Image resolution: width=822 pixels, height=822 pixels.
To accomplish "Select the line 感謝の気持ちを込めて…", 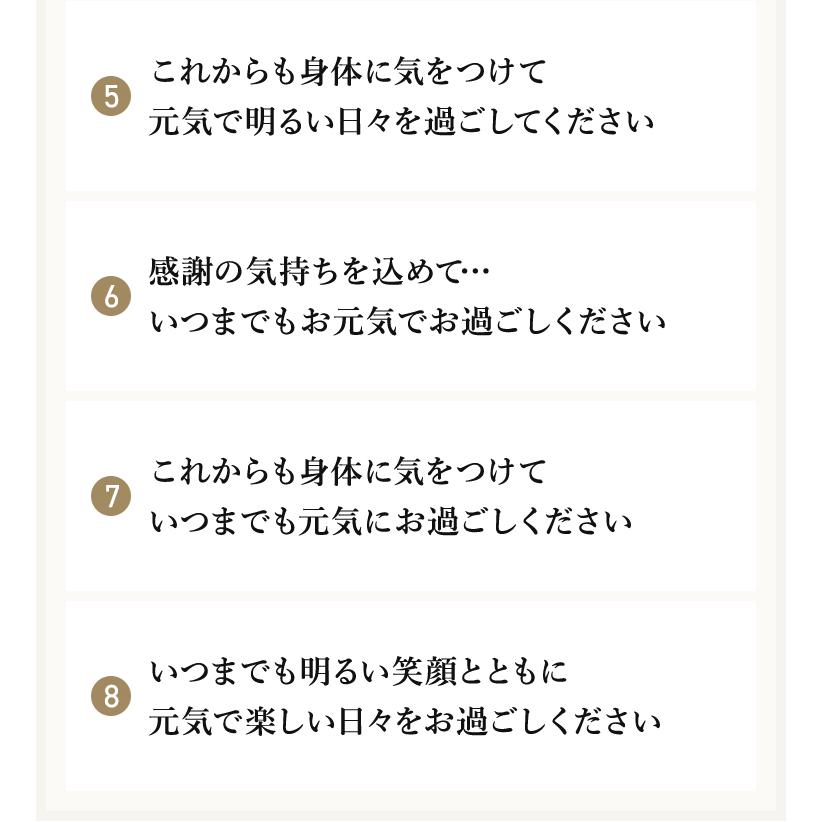I will 320,272.
